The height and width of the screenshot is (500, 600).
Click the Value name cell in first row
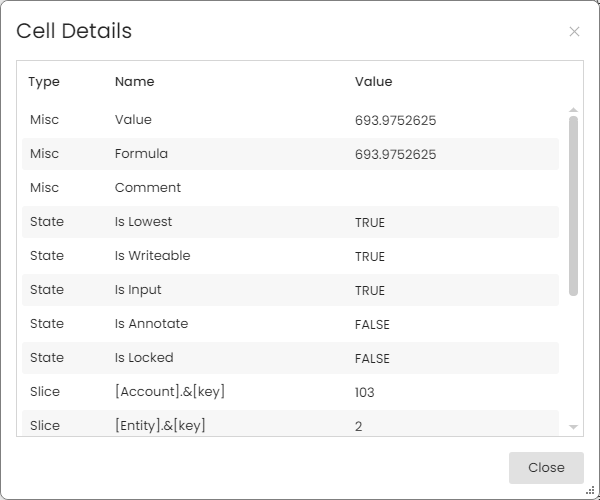point(133,120)
